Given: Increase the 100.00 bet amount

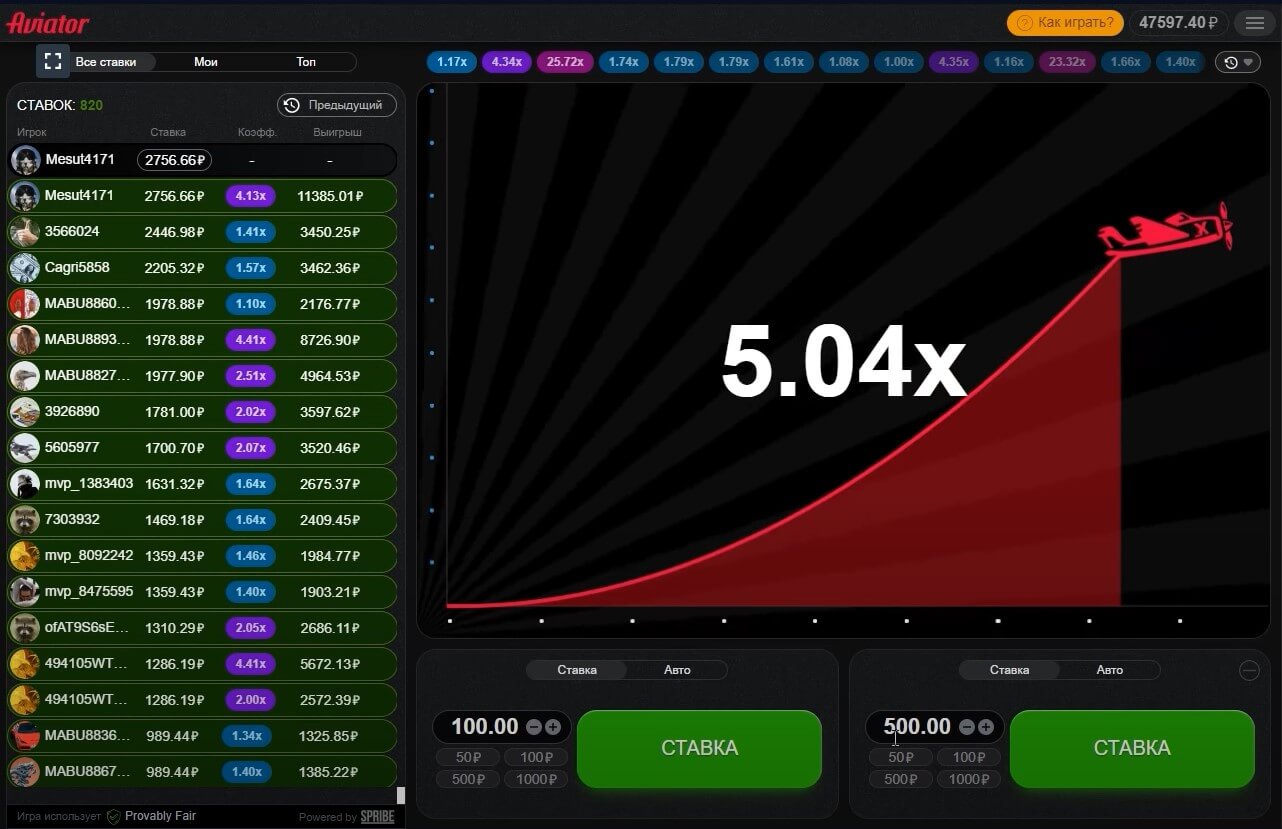Looking at the screenshot, I should 553,727.
